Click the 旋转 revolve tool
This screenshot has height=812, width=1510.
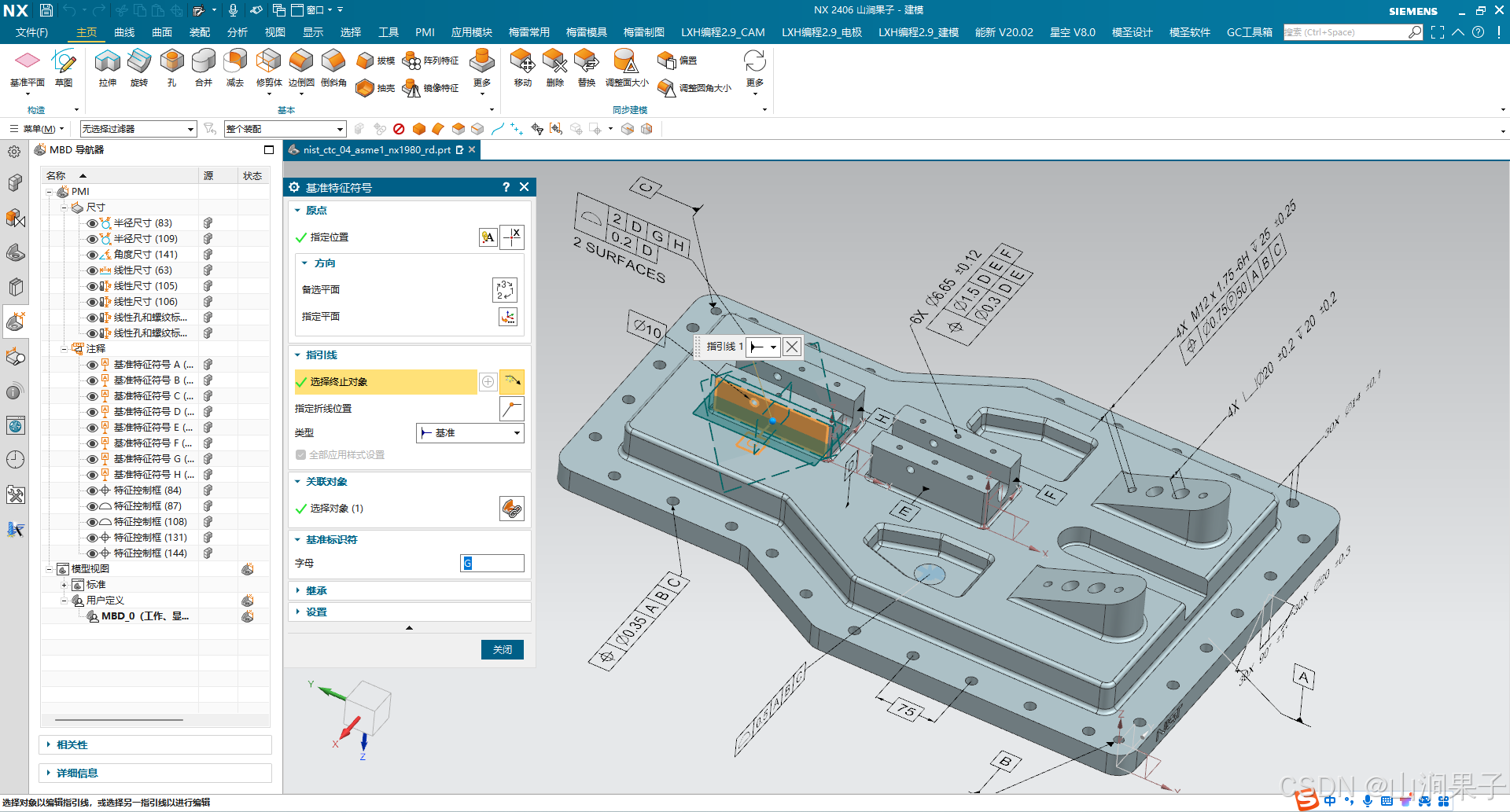(139, 68)
